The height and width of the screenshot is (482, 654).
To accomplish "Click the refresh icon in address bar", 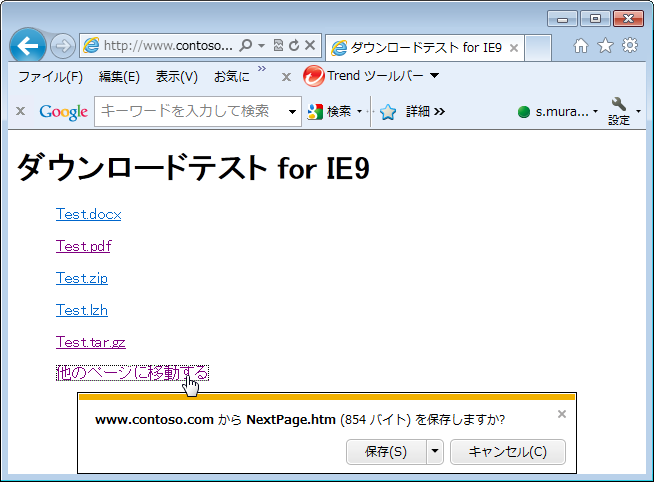I will pyautogui.click(x=294, y=46).
